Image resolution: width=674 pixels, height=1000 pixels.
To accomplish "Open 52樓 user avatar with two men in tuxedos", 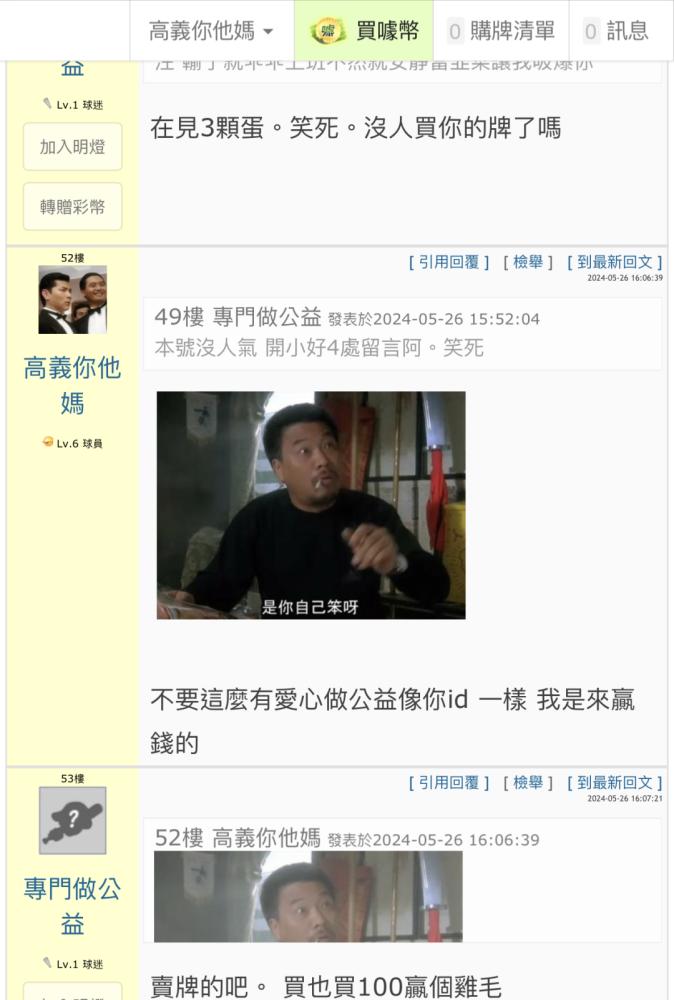I will coord(73,300).
